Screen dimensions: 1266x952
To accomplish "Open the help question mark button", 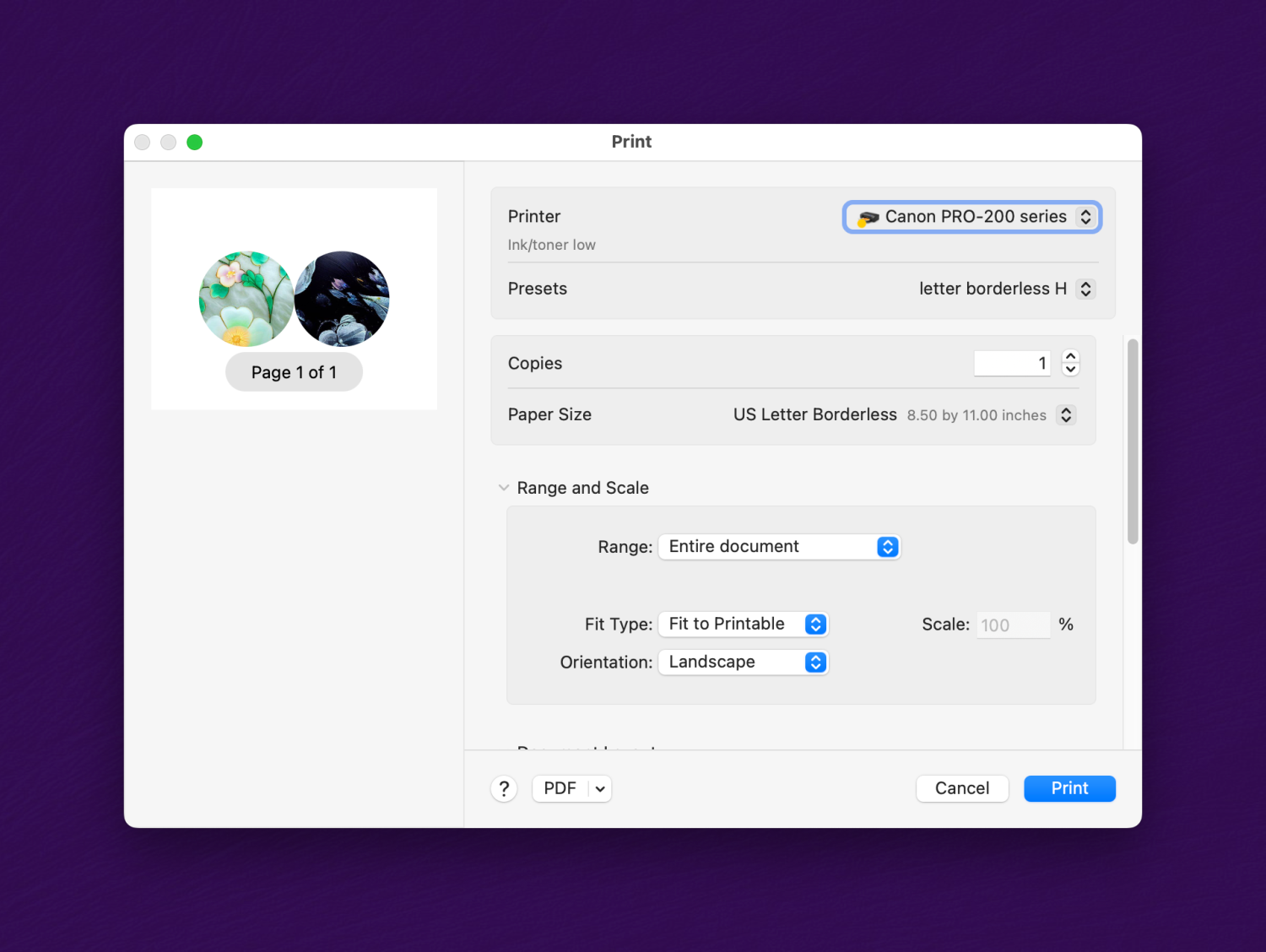I will [504, 789].
